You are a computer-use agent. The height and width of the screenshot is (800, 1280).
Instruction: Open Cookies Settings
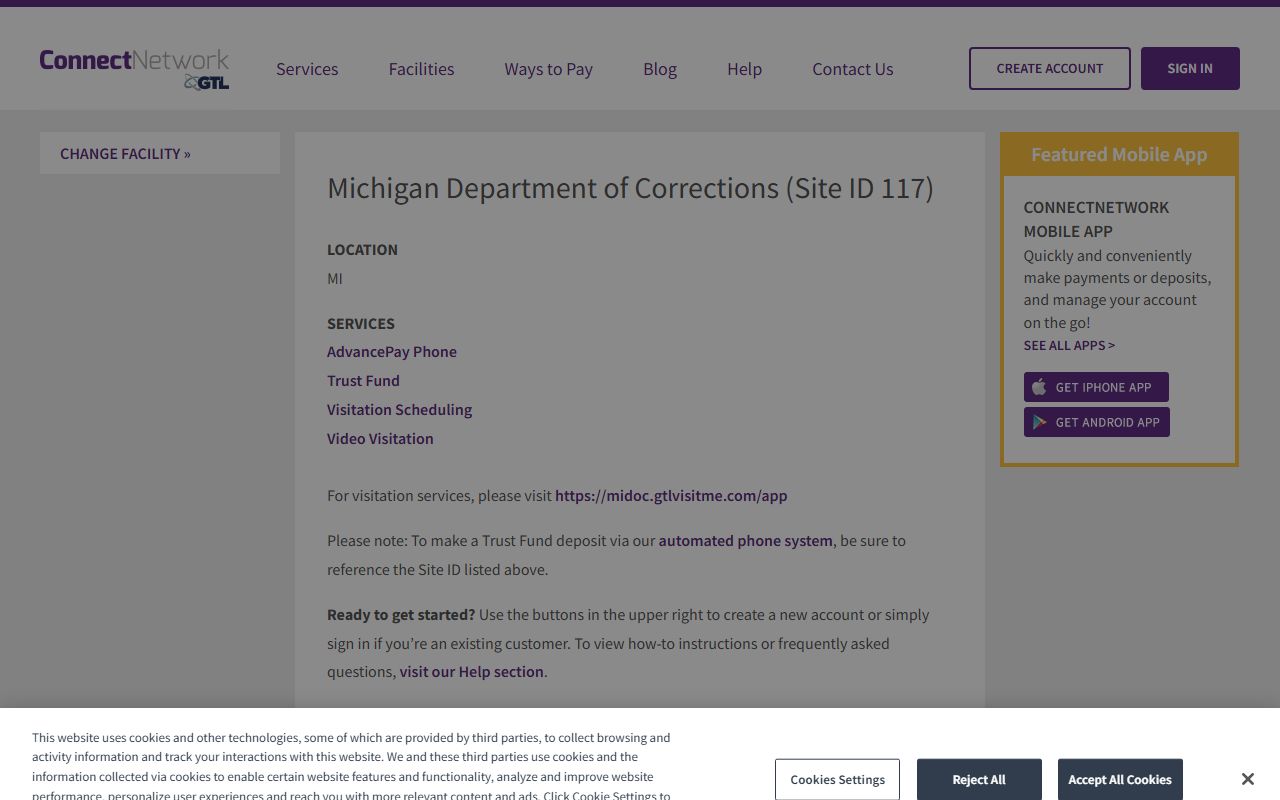pos(837,779)
